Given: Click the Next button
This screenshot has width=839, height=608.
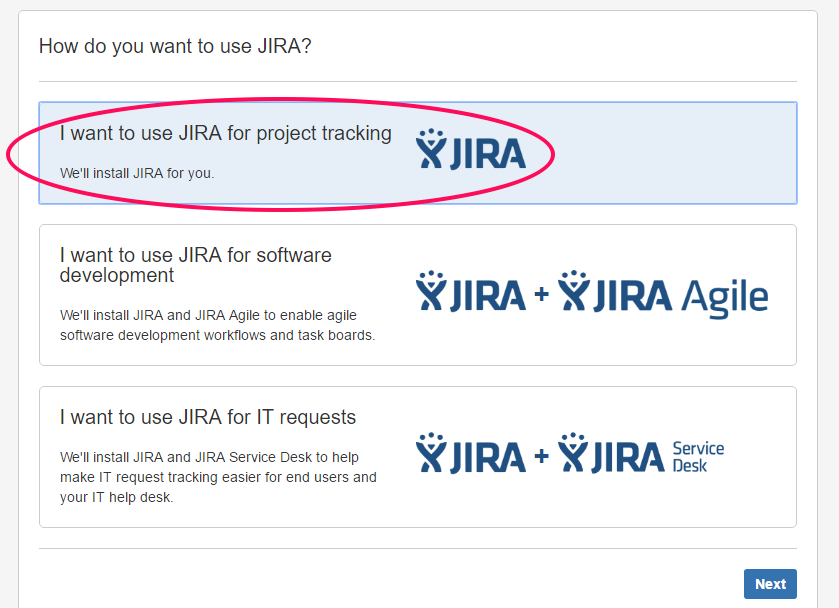Looking at the screenshot, I should (770, 584).
